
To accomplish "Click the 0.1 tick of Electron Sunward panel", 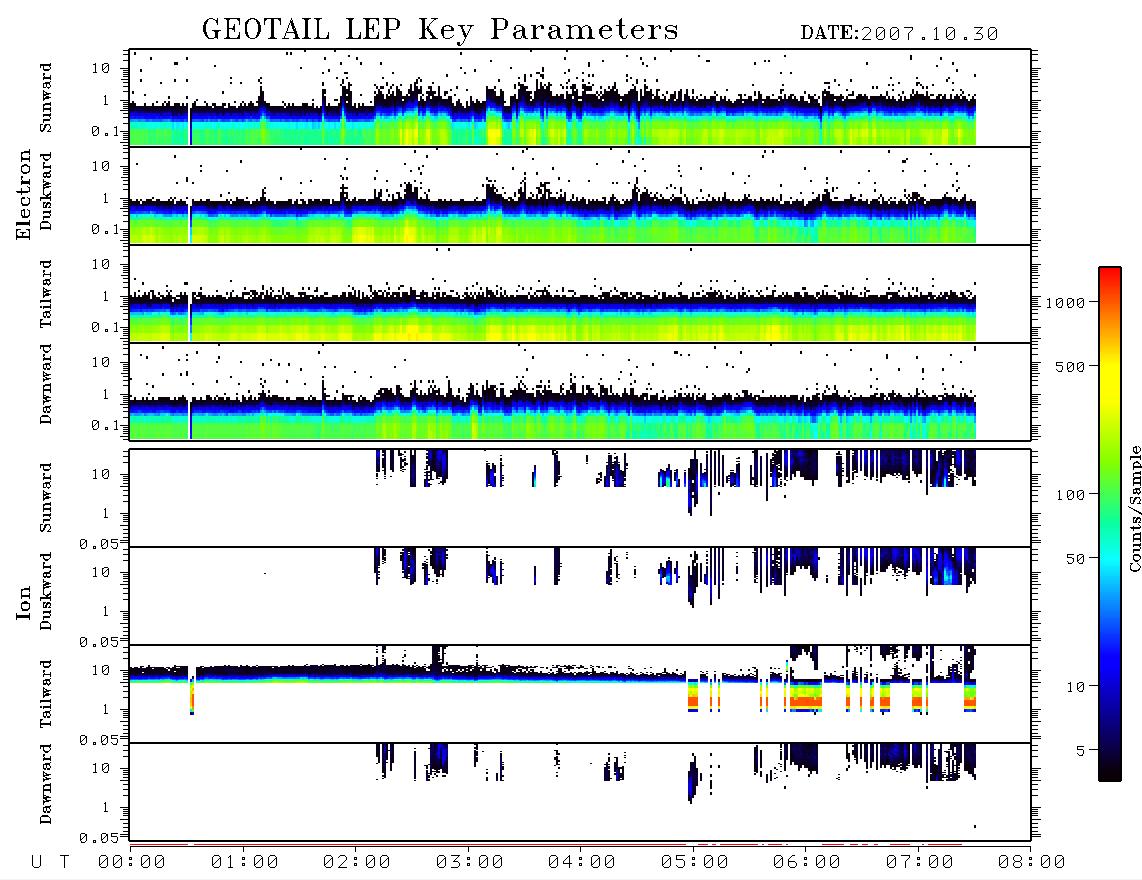I will (x=106, y=131).
